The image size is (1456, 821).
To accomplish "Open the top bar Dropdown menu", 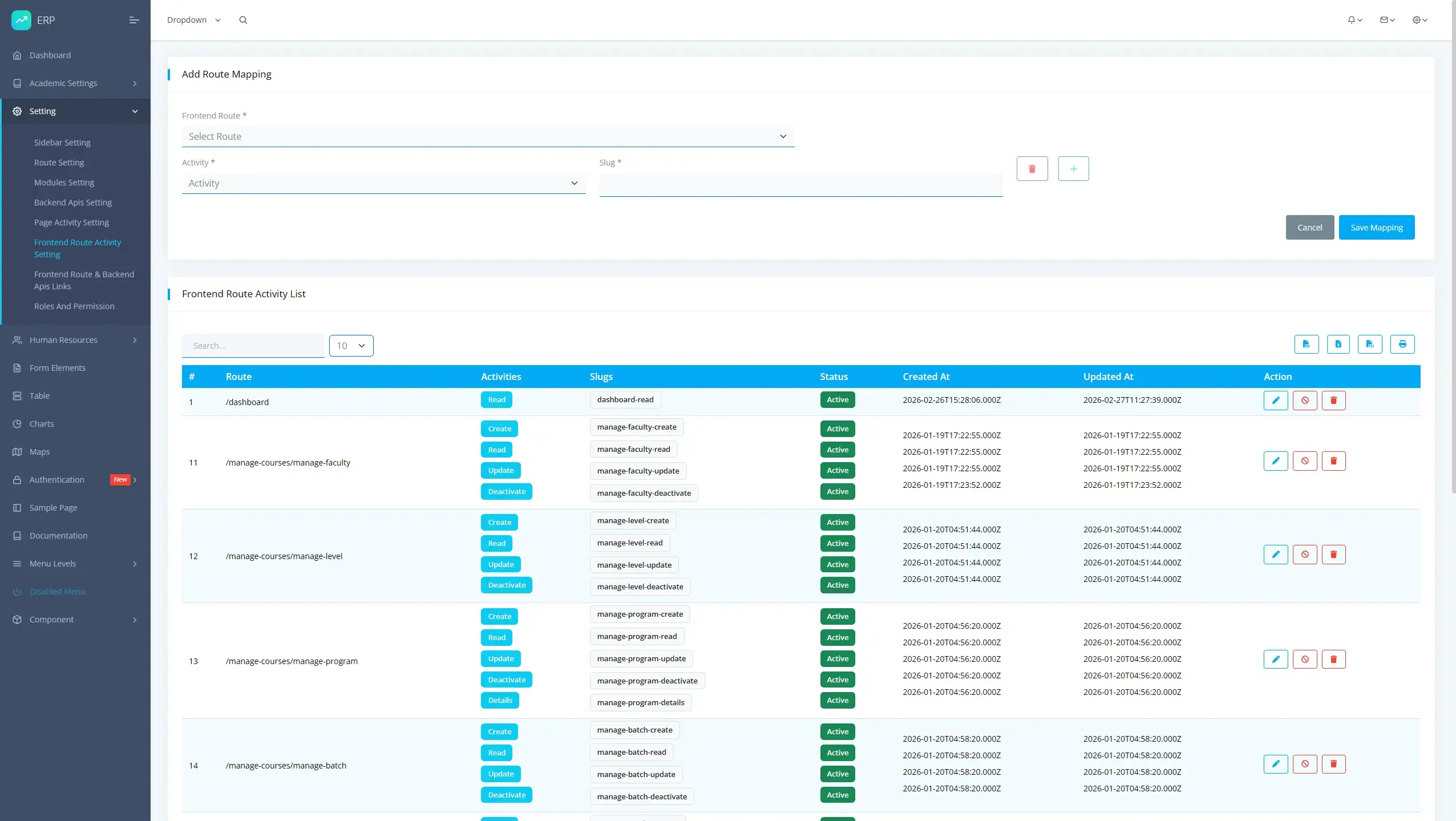I will click(194, 20).
